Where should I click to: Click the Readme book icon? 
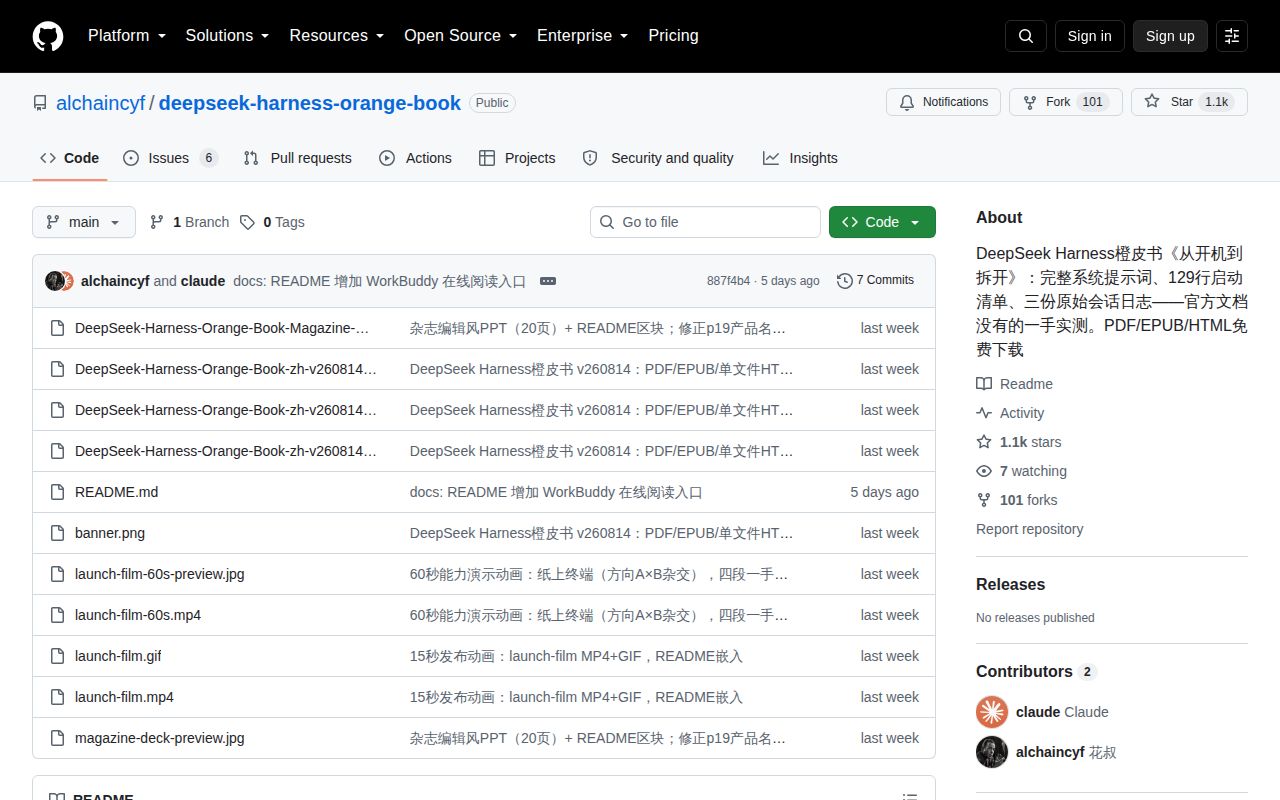pyautogui.click(x=984, y=384)
